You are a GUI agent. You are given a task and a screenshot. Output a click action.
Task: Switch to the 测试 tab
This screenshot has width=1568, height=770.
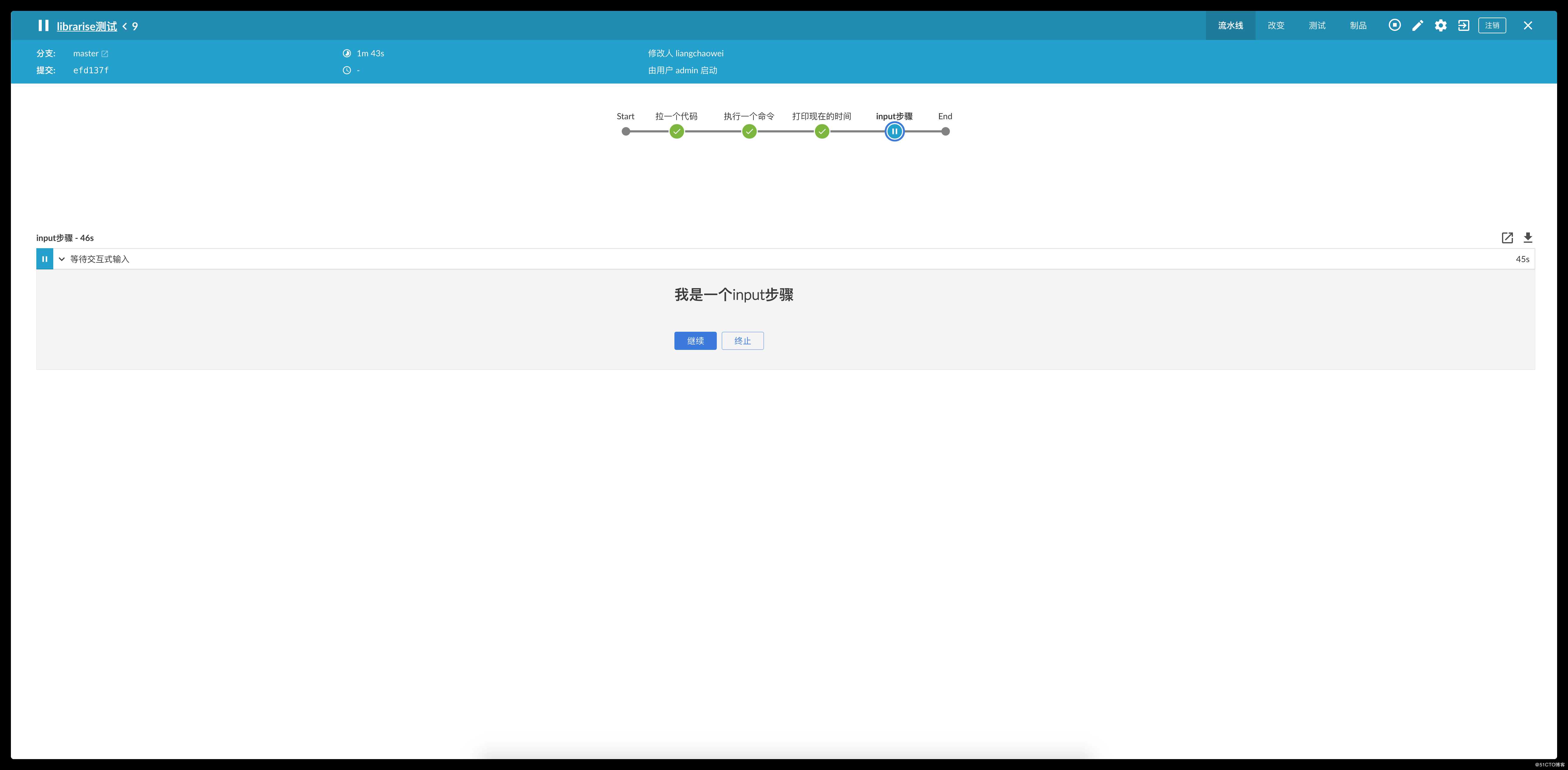click(x=1317, y=25)
